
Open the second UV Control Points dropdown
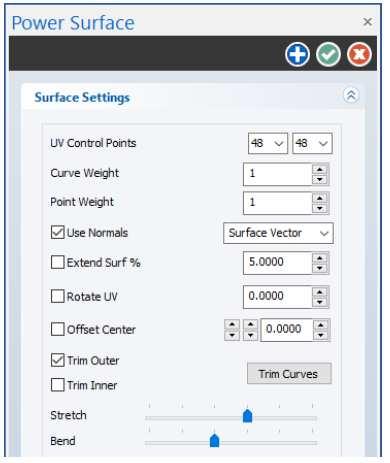pyautogui.click(x=312, y=143)
